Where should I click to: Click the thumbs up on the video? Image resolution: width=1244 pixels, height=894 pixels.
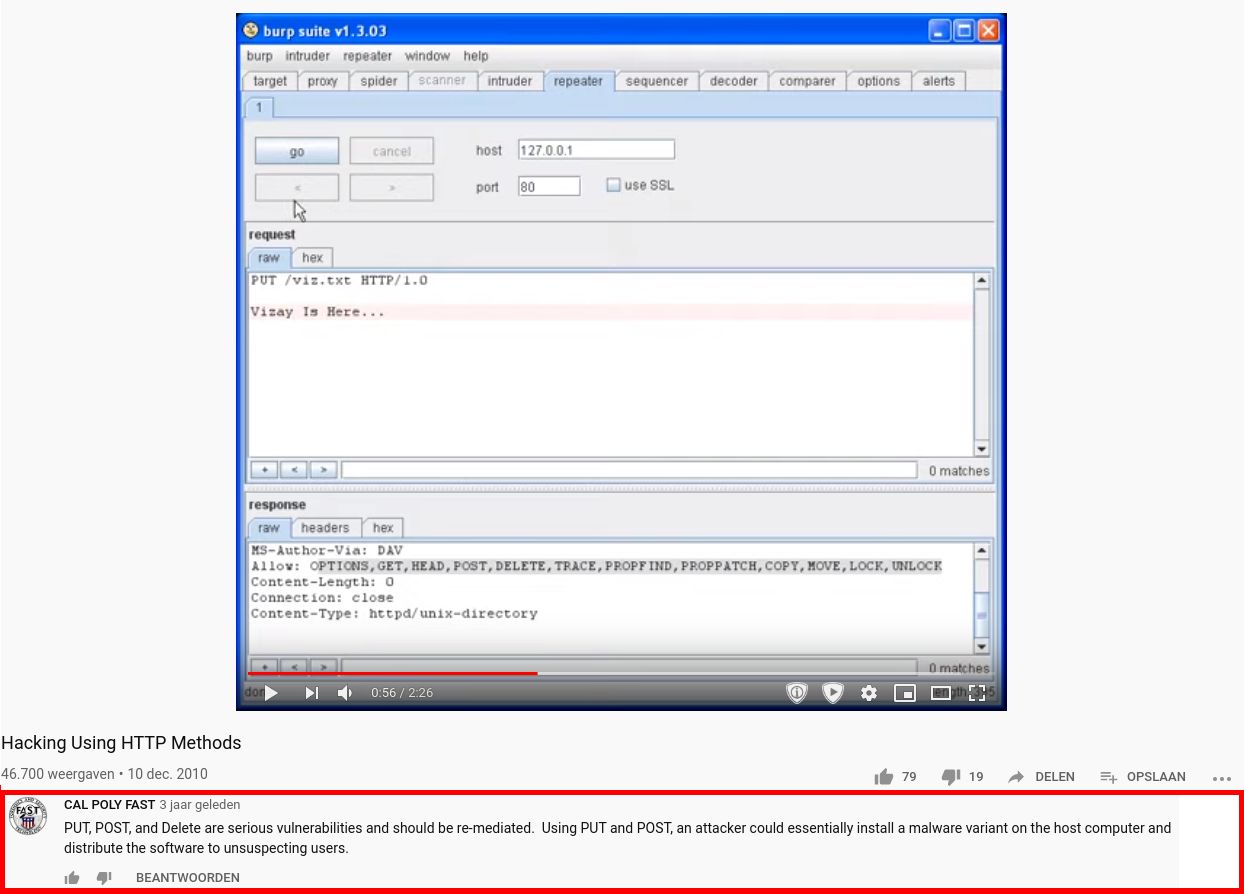point(884,776)
